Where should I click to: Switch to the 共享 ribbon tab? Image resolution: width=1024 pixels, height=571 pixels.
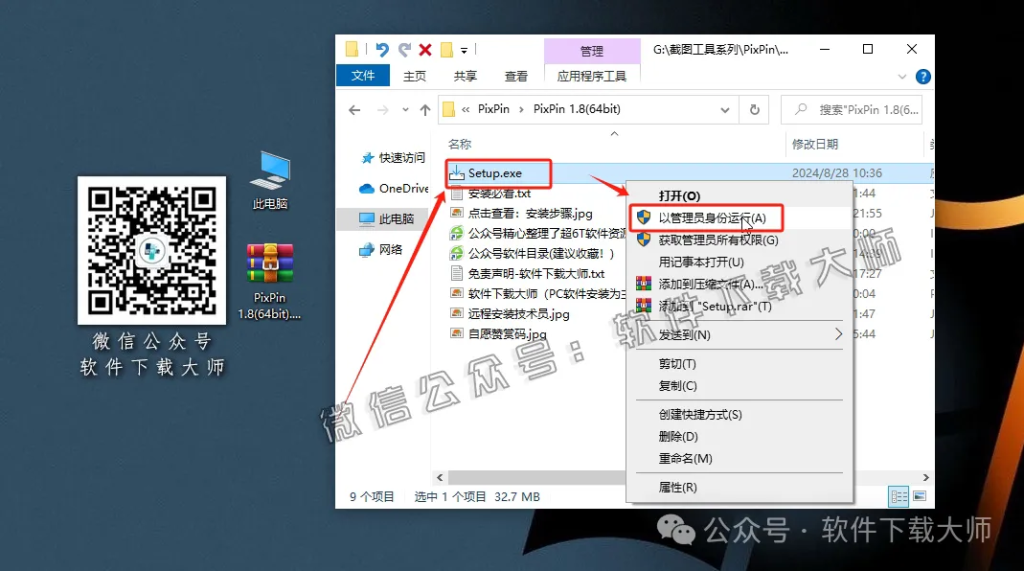click(465, 76)
